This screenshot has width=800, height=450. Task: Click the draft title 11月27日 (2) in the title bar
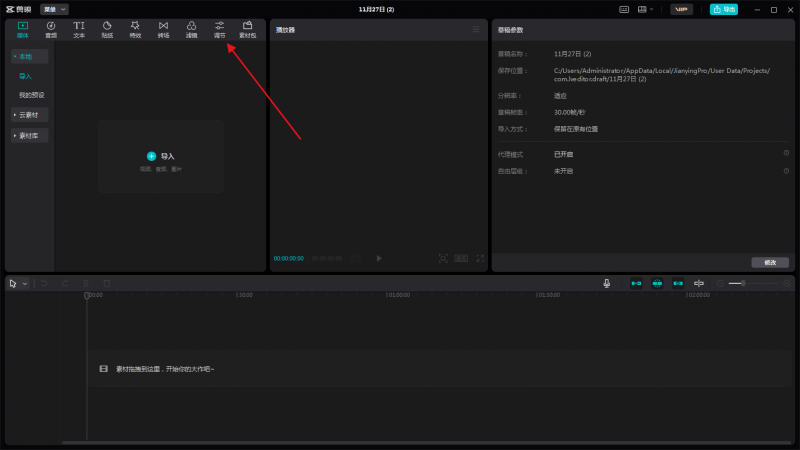[376, 9]
